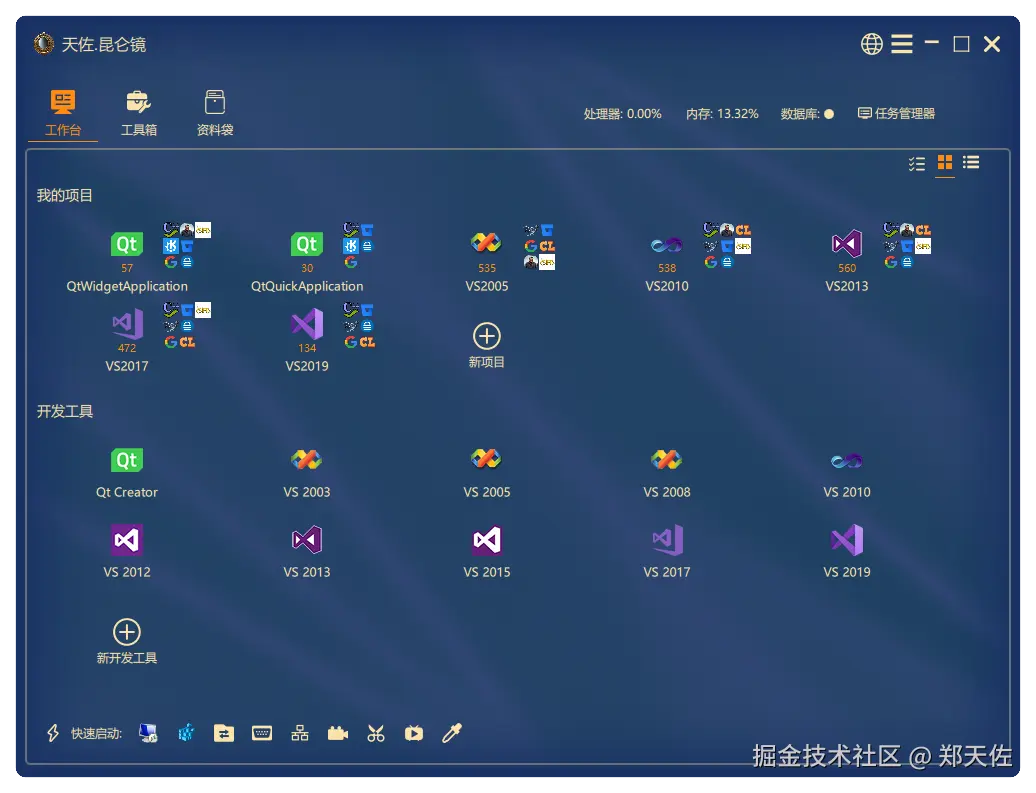
Task: Open the VS2010 project under 我的项目
Action: coord(667,261)
